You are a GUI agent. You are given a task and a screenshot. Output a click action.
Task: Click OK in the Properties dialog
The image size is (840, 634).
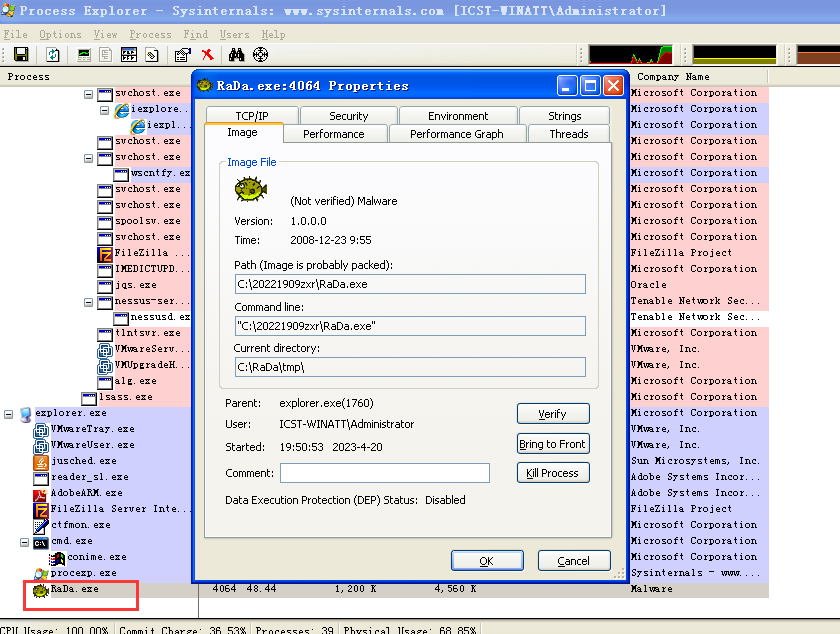coord(487,561)
